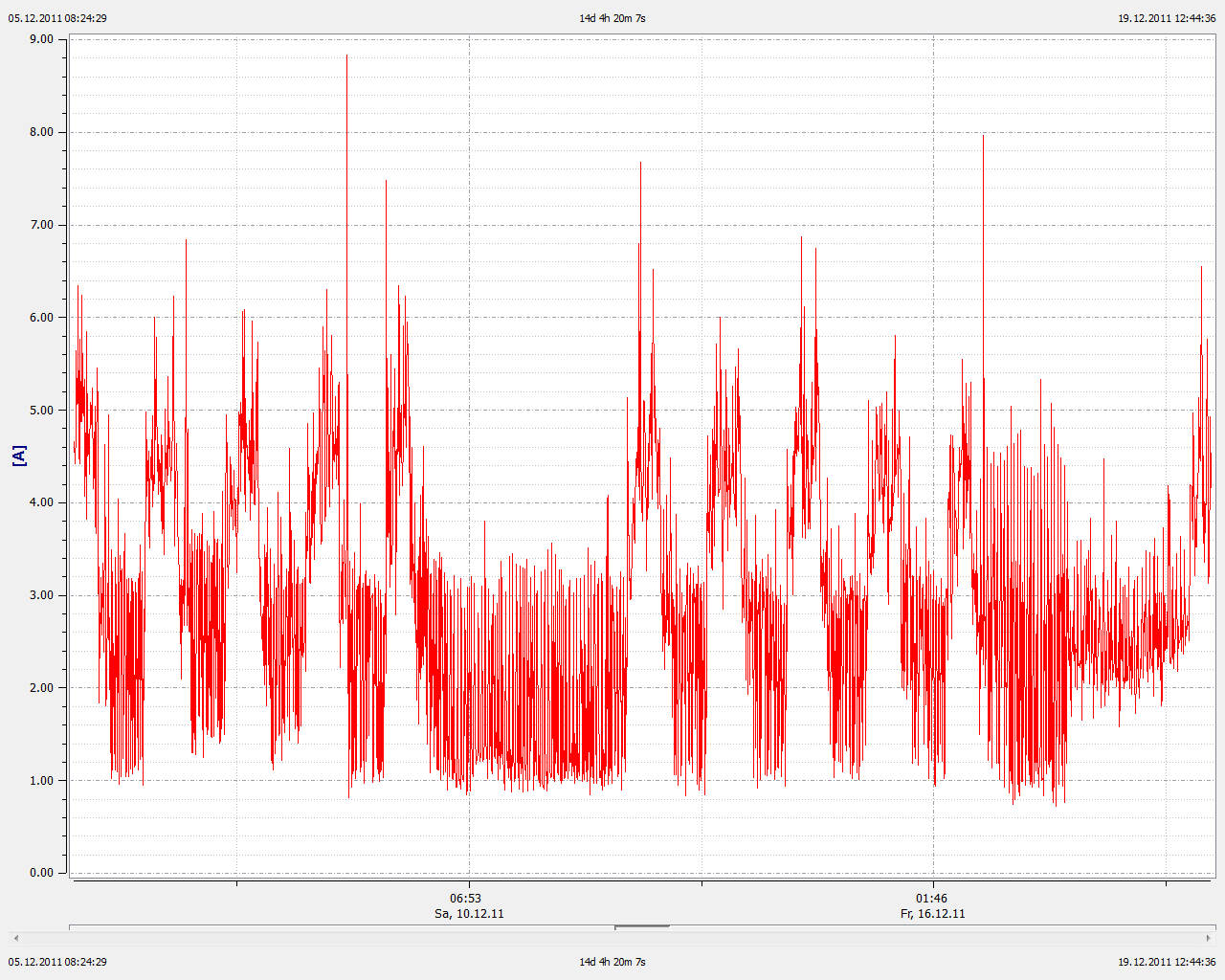1225x980 pixels.
Task: Select the Sa, 10.12.11 date label
Action: click(x=469, y=914)
